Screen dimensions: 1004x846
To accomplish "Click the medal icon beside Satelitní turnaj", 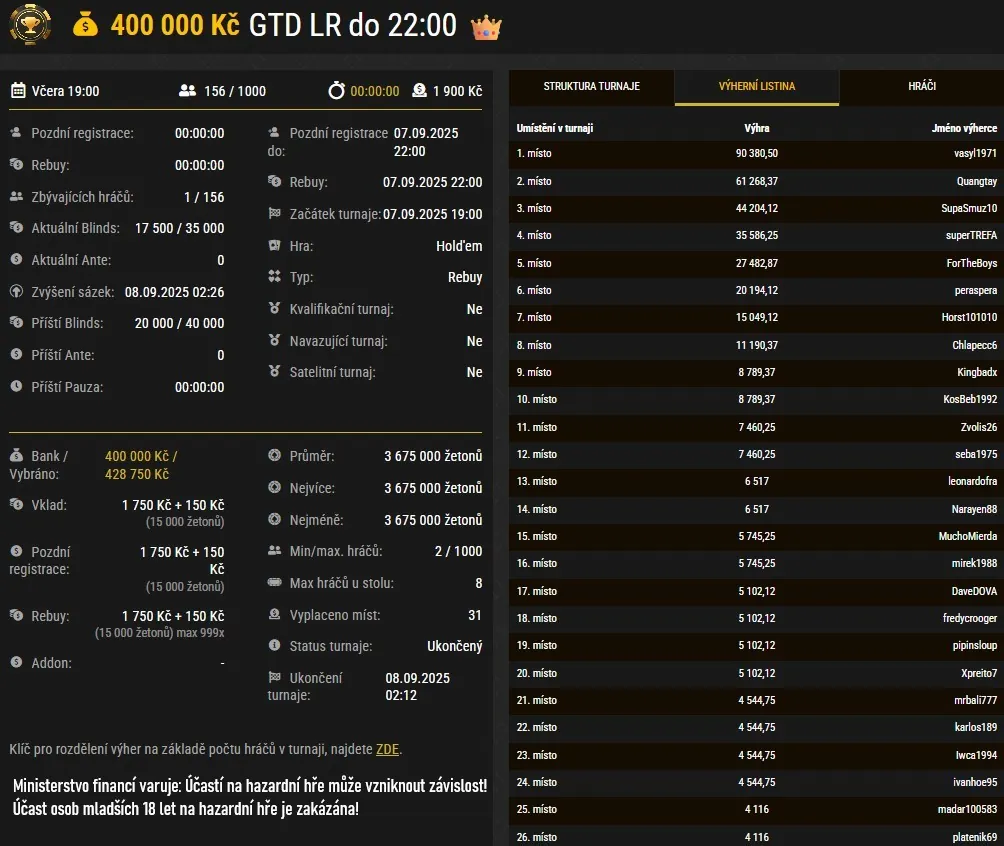I will [x=275, y=371].
